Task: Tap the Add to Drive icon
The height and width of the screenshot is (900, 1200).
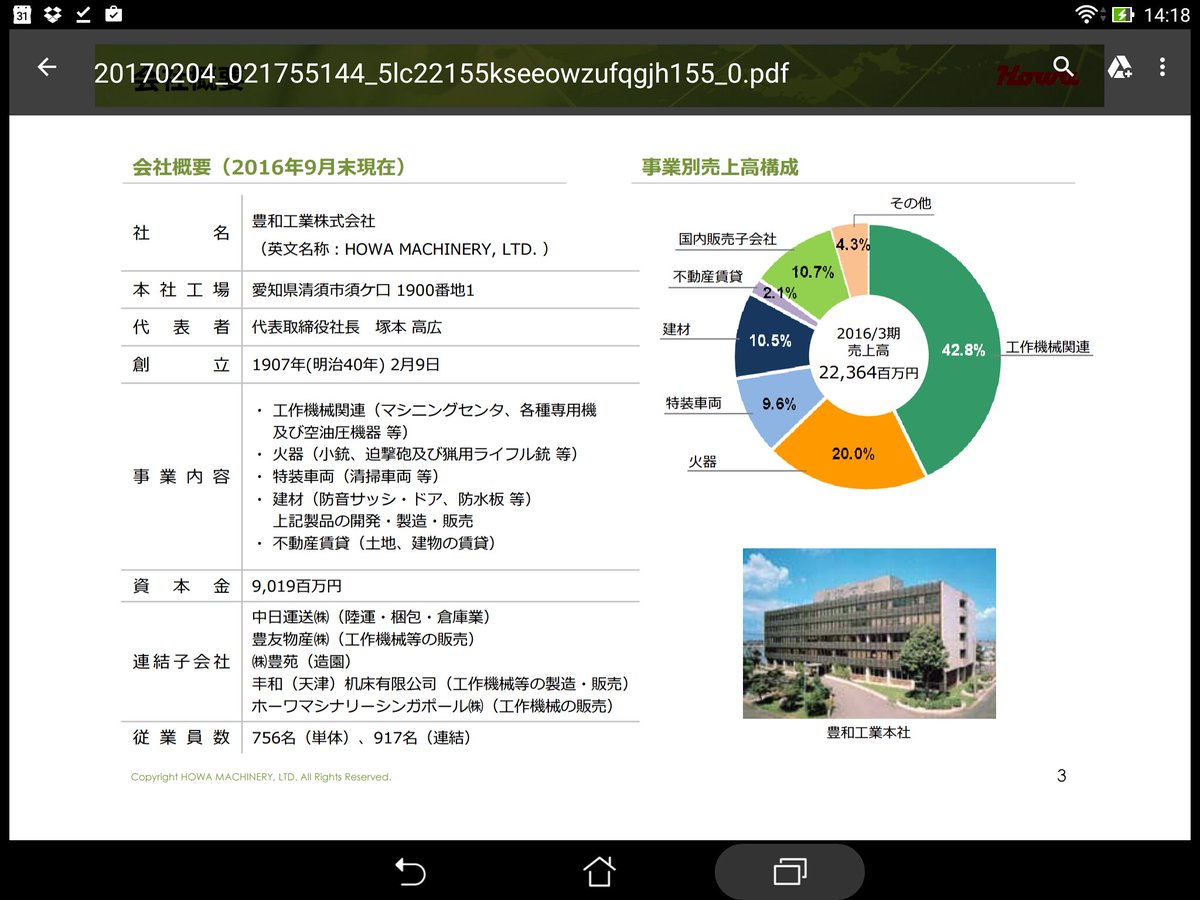Action: point(1118,67)
